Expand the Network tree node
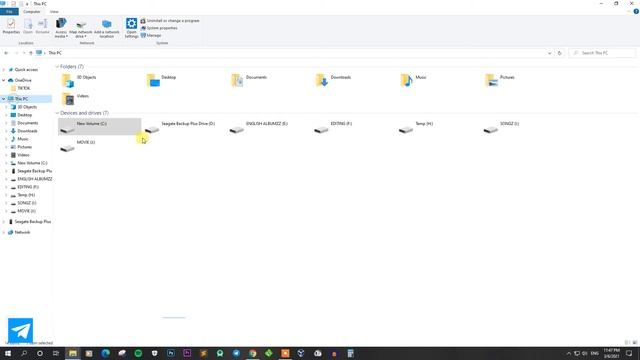Viewport: 640px width, 360px height. [x=4, y=232]
